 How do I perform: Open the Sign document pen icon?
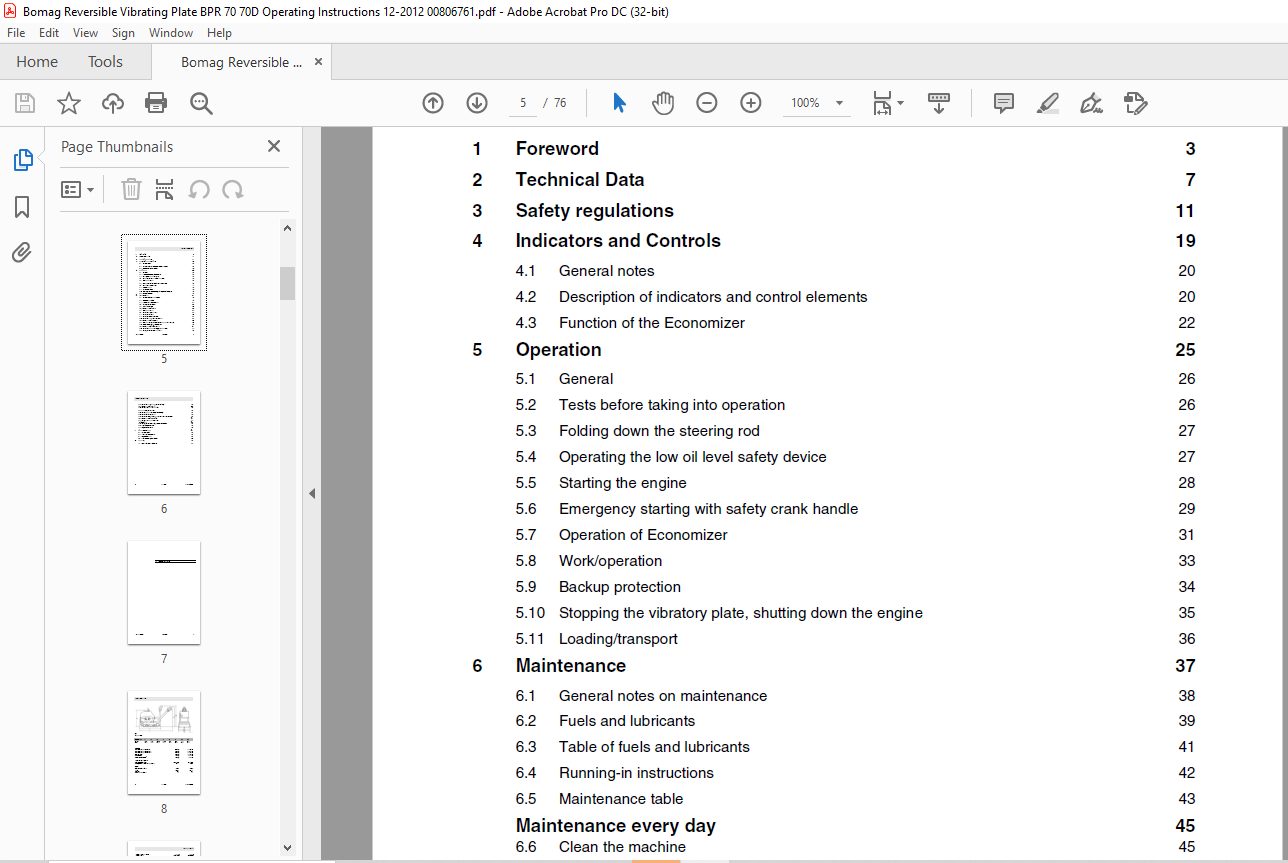pos(1091,103)
